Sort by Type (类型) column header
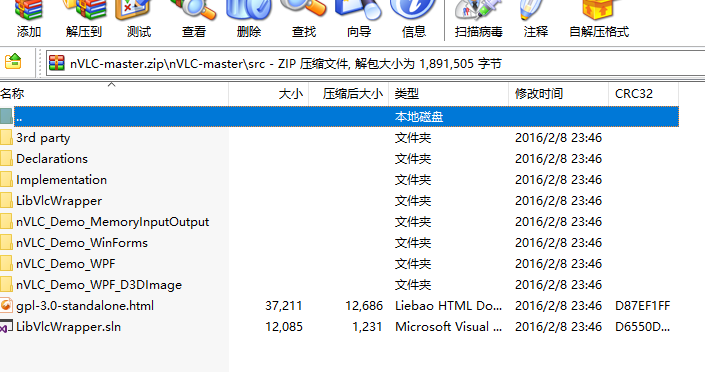This screenshot has height=372, width=705. (x=448, y=94)
